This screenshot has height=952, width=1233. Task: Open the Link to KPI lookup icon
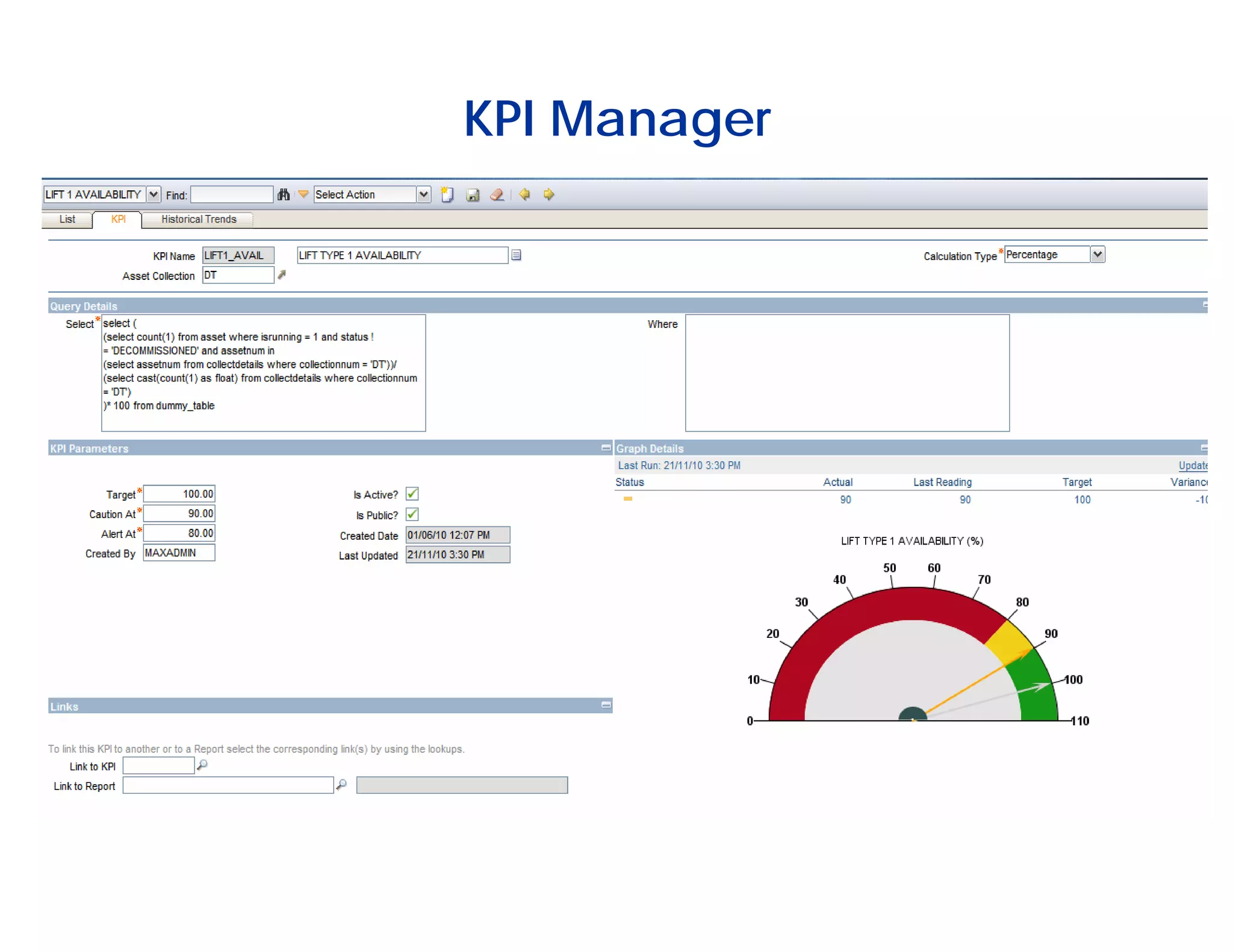pos(202,765)
